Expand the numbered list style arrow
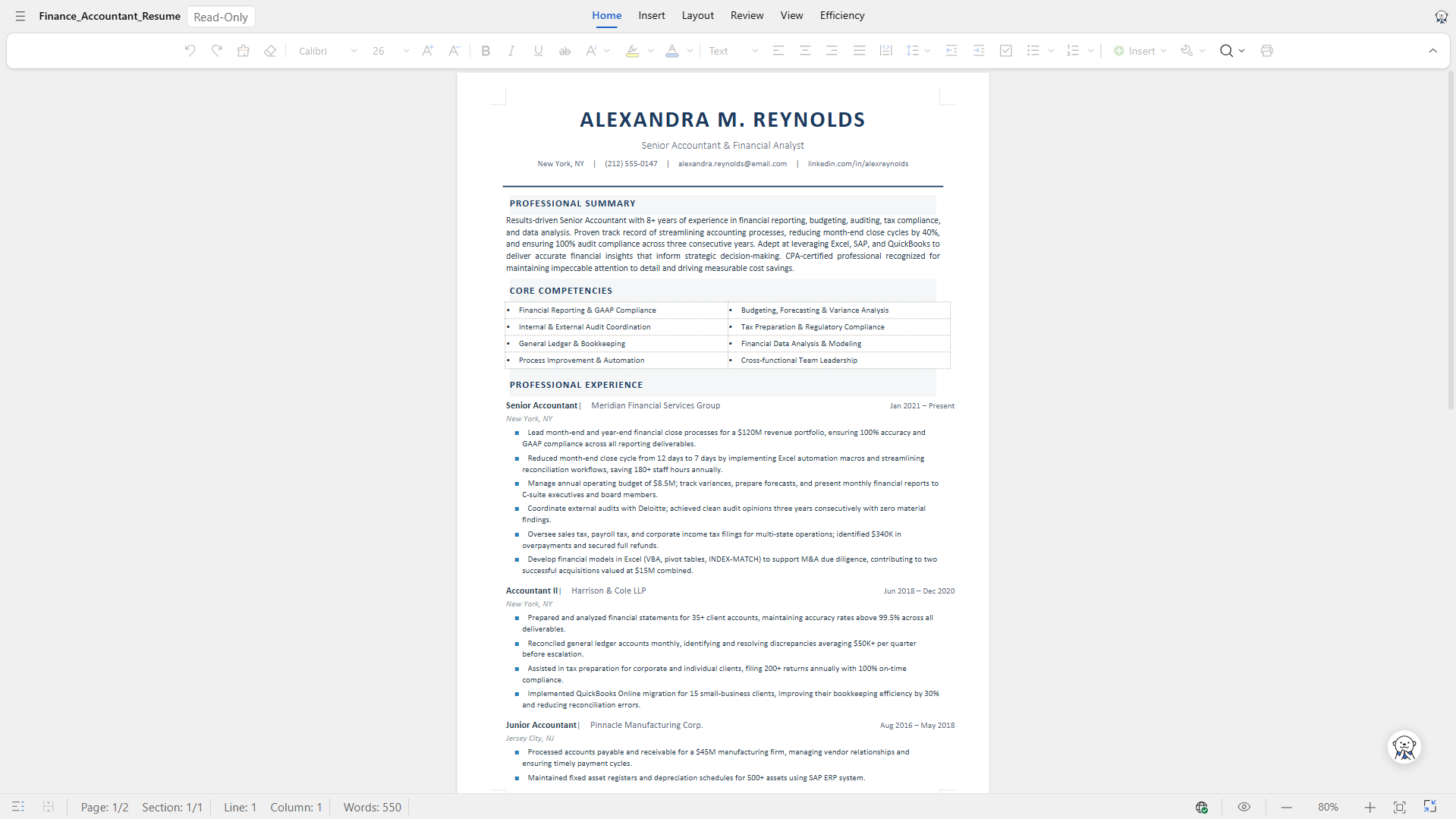Viewport: 1456px width, 819px height. point(1090,51)
